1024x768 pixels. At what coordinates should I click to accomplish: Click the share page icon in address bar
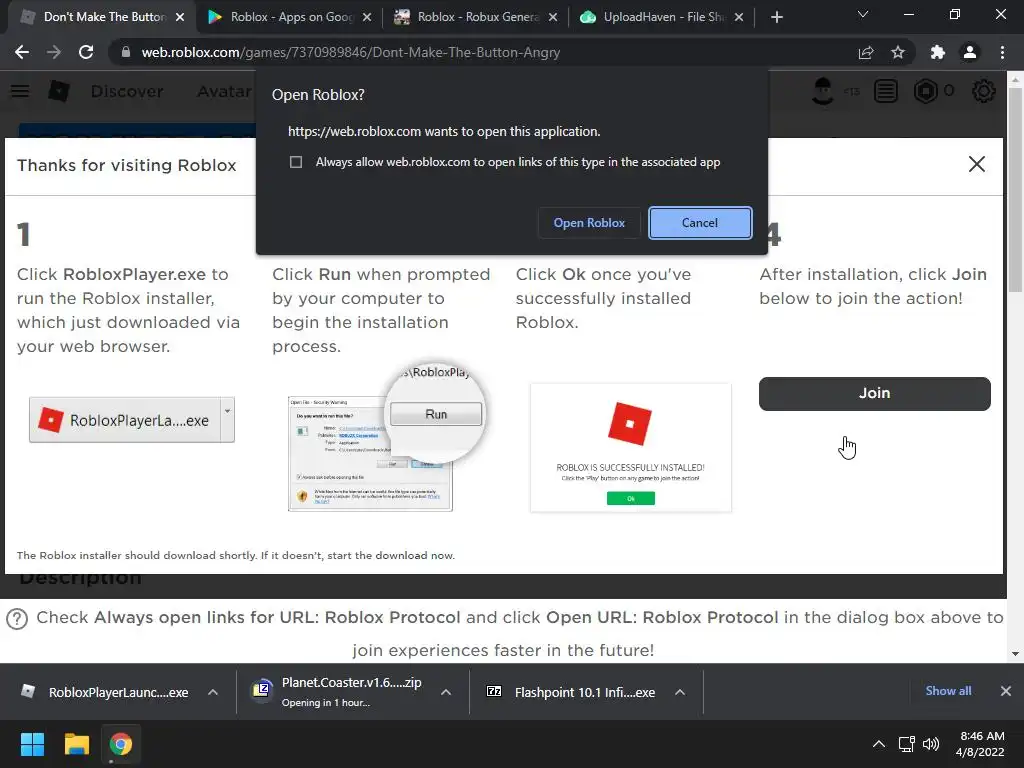coord(866,52)
